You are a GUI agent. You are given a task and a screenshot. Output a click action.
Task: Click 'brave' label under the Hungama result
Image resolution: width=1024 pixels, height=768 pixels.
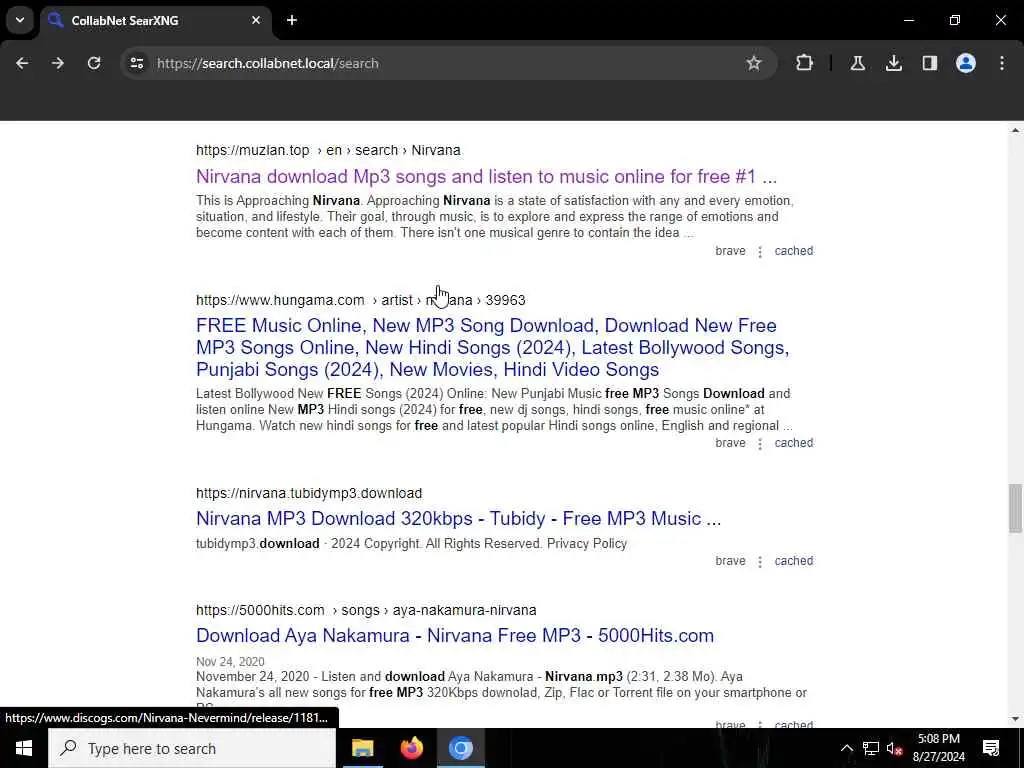tap(730, 443)
